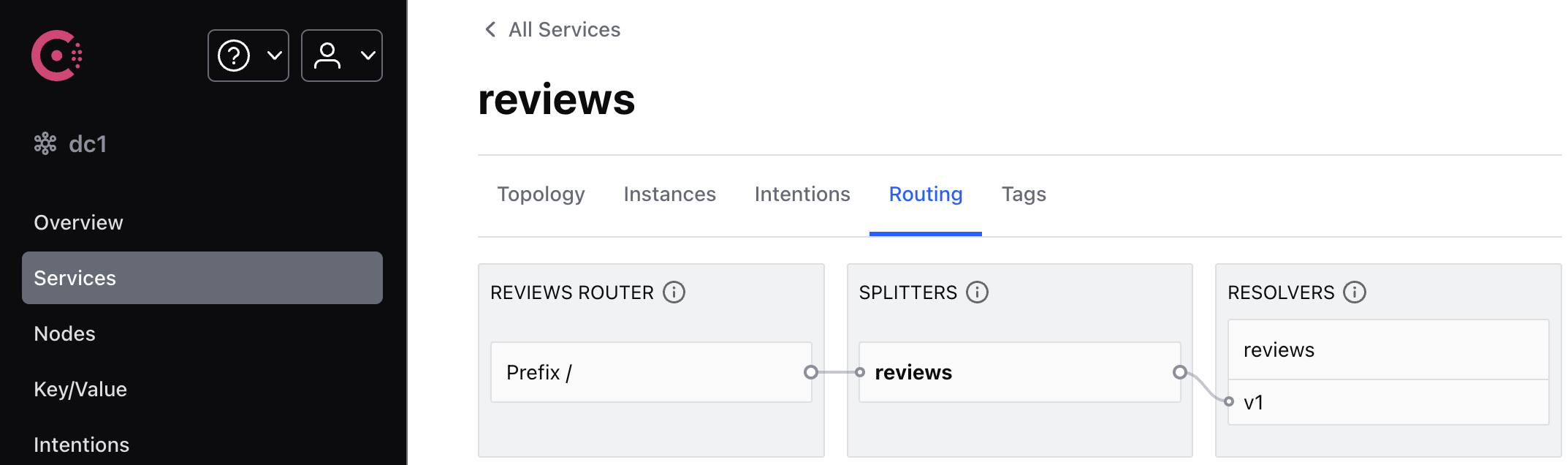Open Nodes in the sidebar
Image resolution: width=1568 pixels, height=465 pixels.
point(64,333)
